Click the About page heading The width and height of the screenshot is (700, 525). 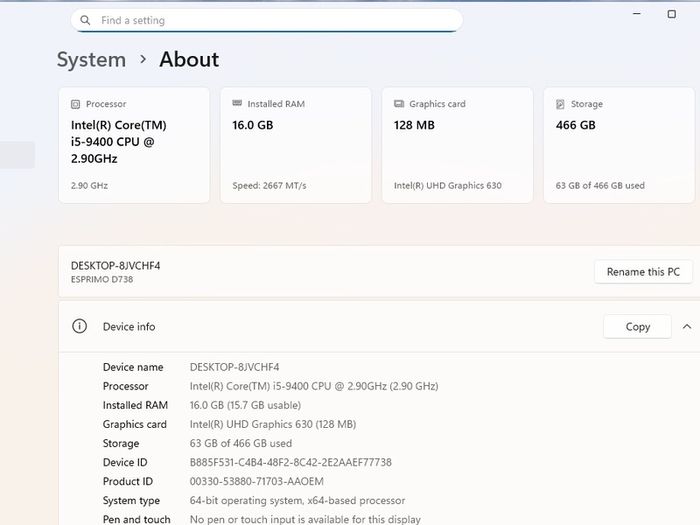point(189,59)
